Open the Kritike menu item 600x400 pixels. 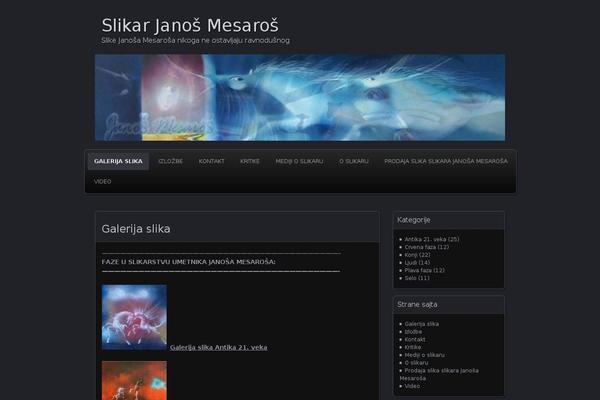point(250,161)
